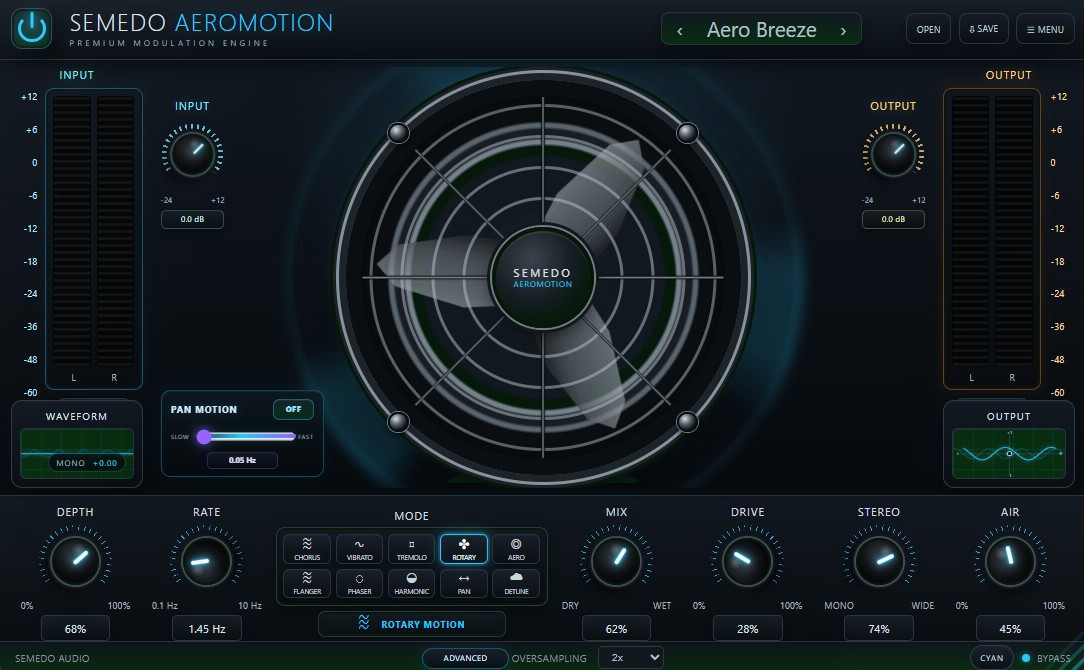The image size is (1084, 670).
Task: Click the Rate 1.45 Hz value field
Action: tap(207, 629)
